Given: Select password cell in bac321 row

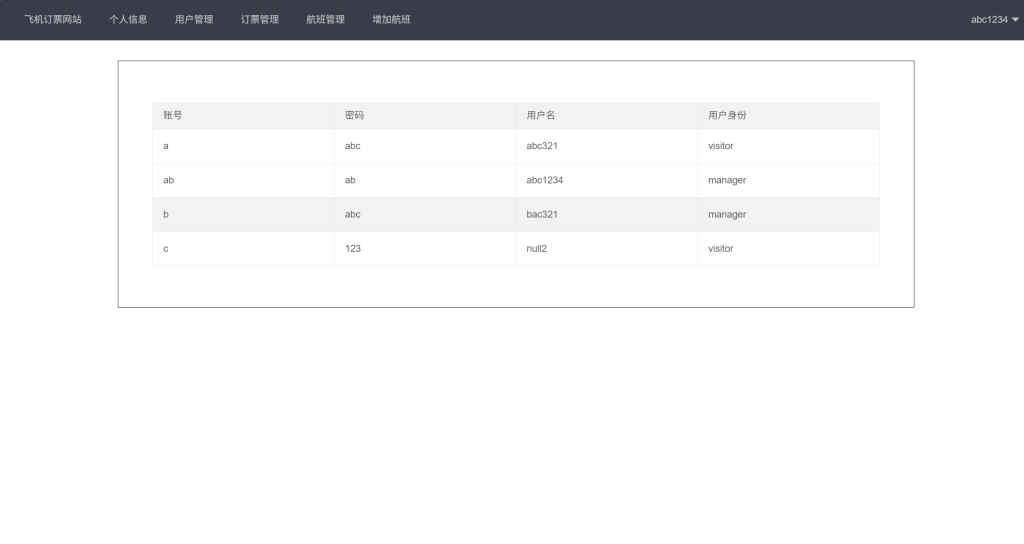Looking at the screenshot, I should tap(425, 214).
